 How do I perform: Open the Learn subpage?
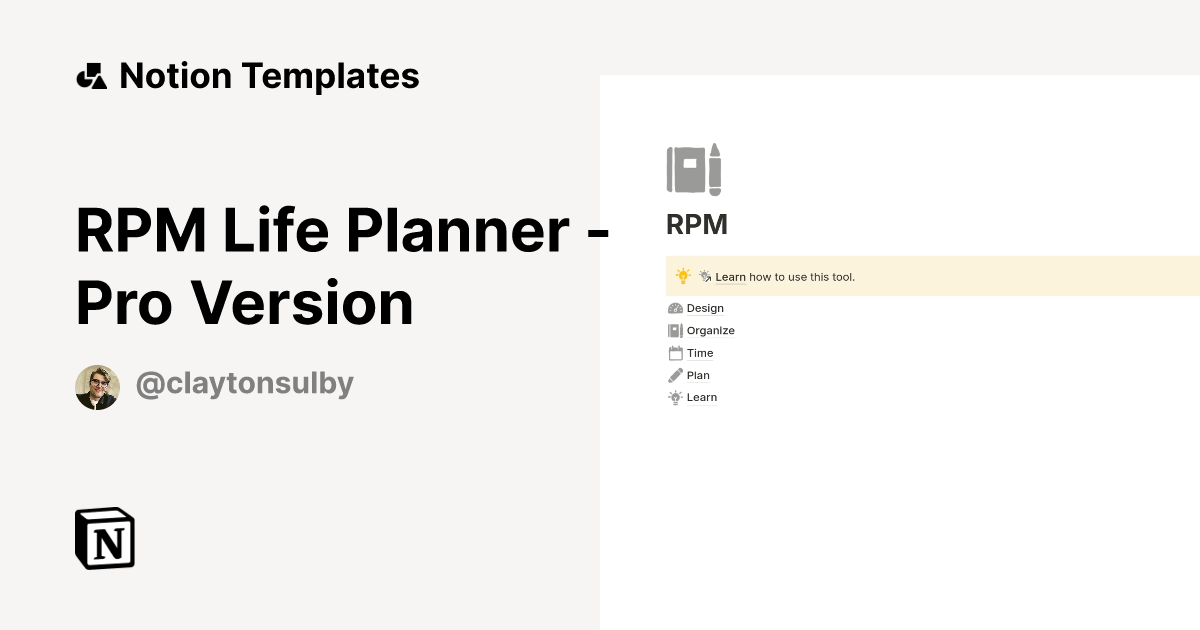(x=701, y=397)
